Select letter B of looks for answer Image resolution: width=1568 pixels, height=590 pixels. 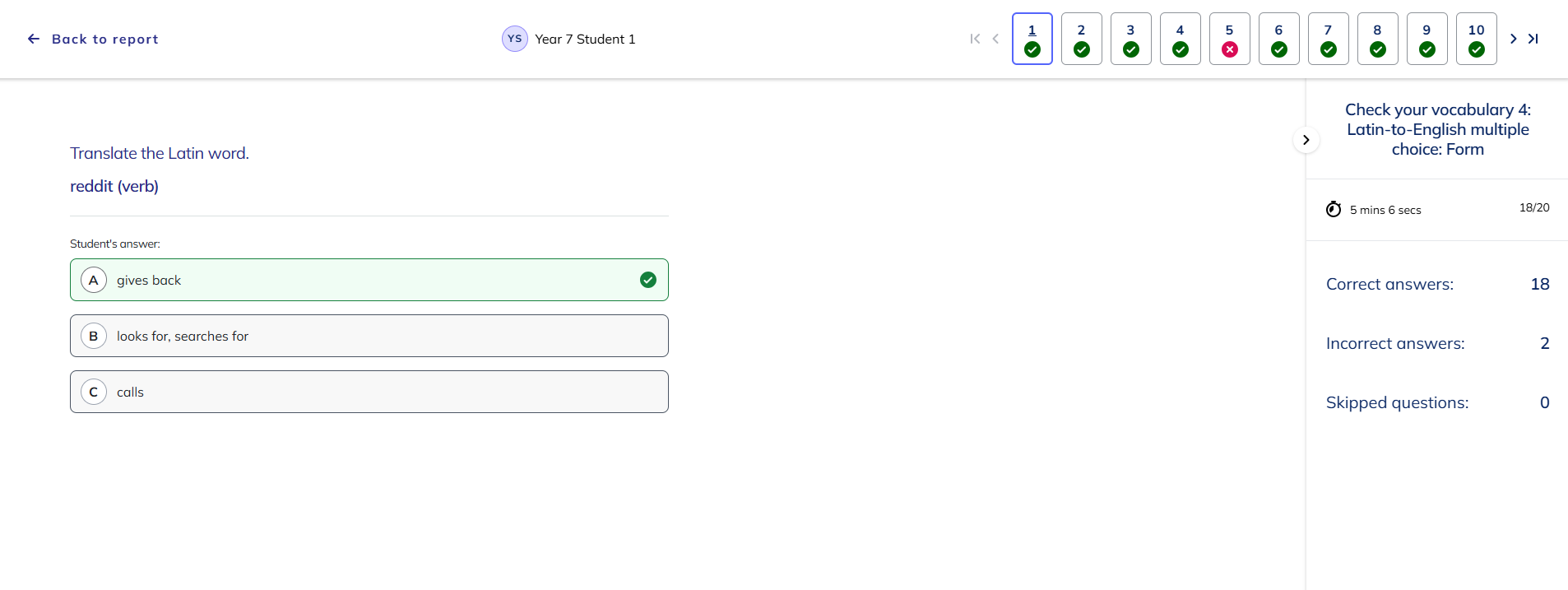click(94, 336)
